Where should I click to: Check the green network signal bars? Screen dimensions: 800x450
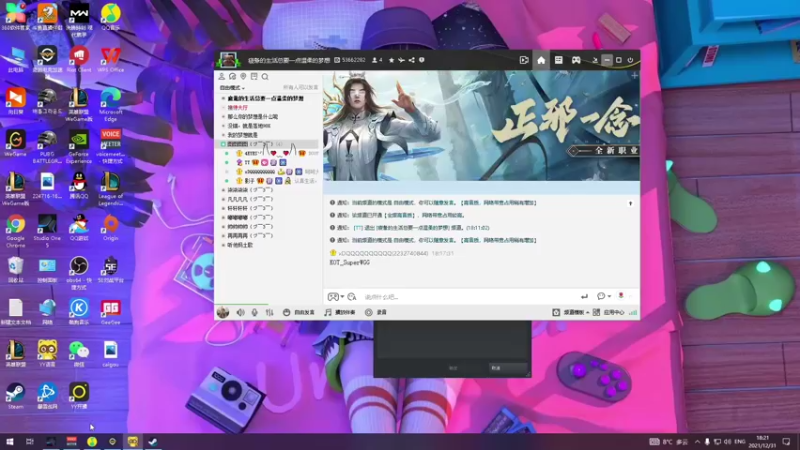click(633, 312)
